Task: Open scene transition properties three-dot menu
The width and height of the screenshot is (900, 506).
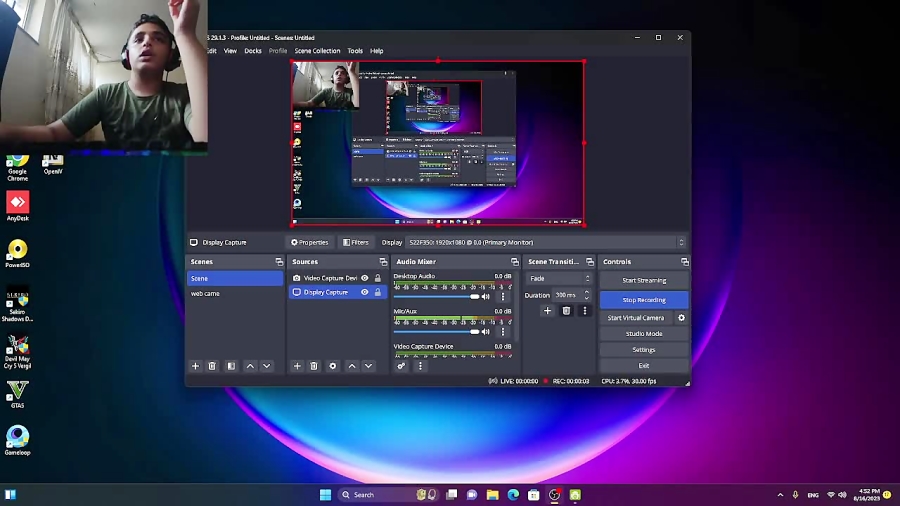Action: (x=585, y=311)
